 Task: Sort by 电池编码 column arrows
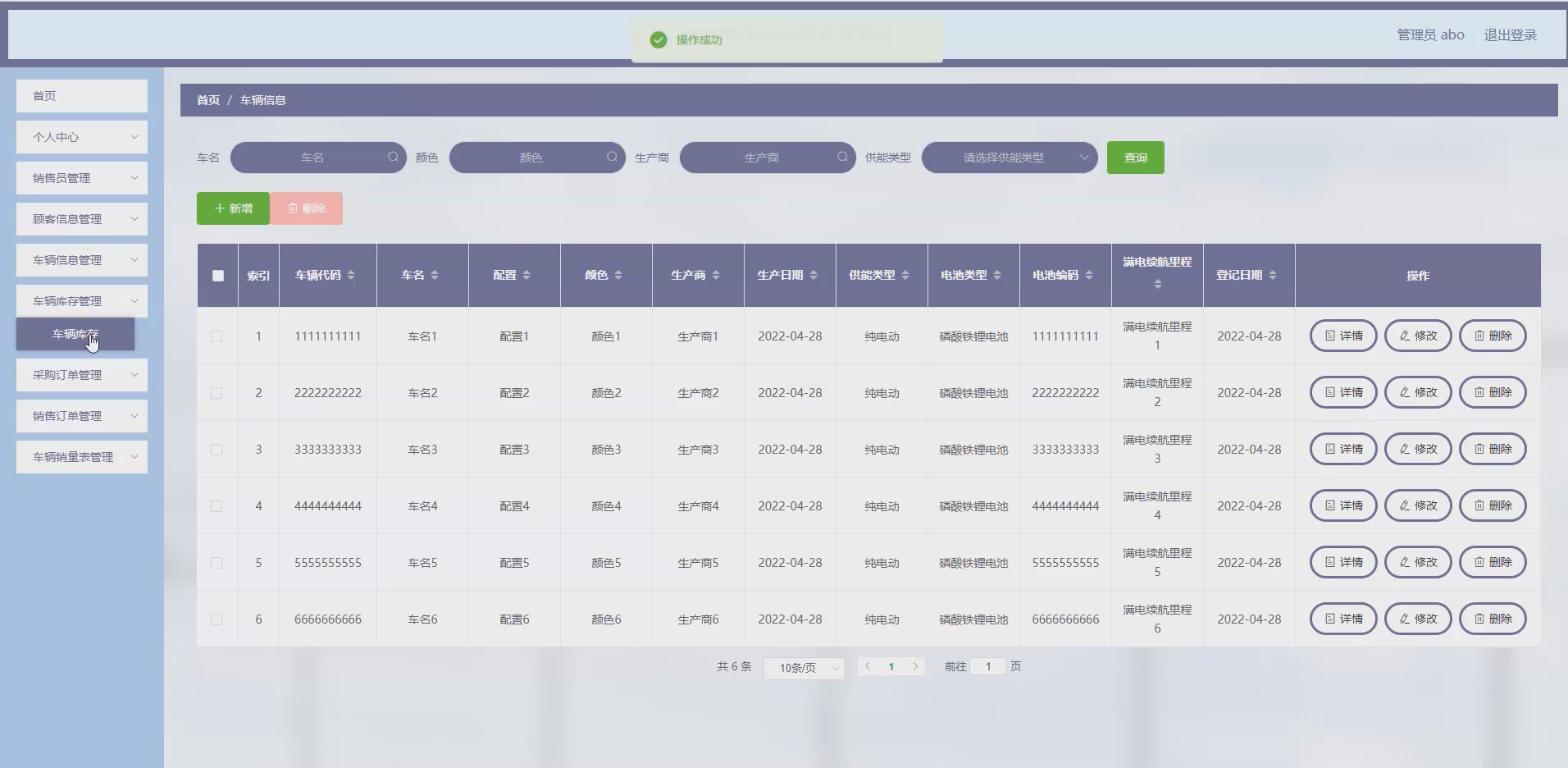tap(1089, 275)
